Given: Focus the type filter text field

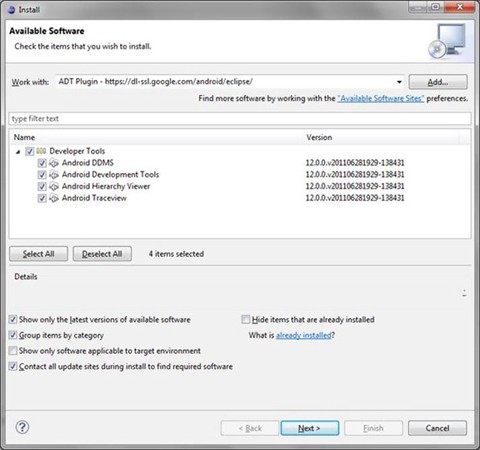Looking at the screenshot, I should pyautogui.click(x=240, y=119).
